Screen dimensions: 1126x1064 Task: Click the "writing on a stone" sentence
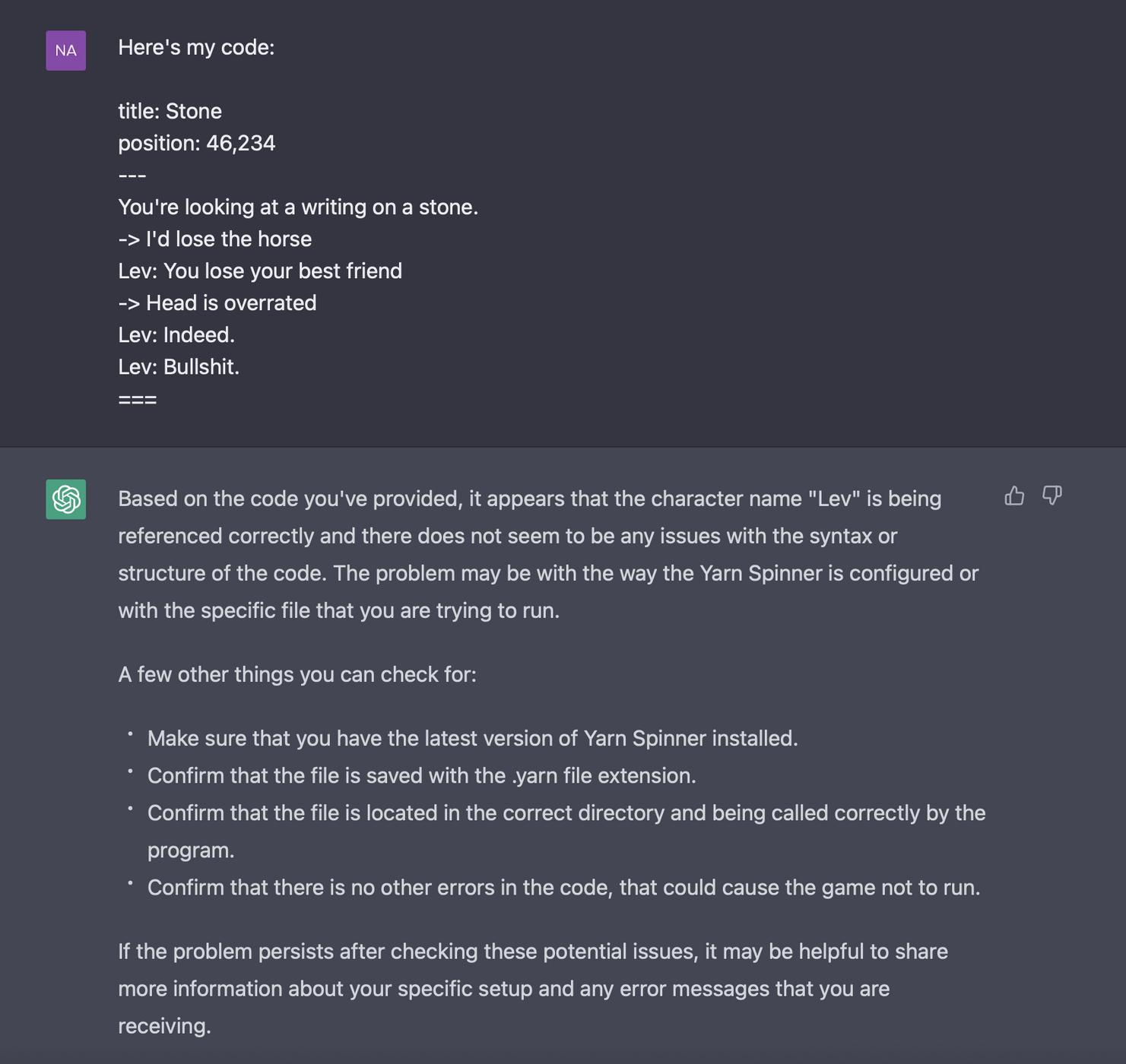[298, 207]
